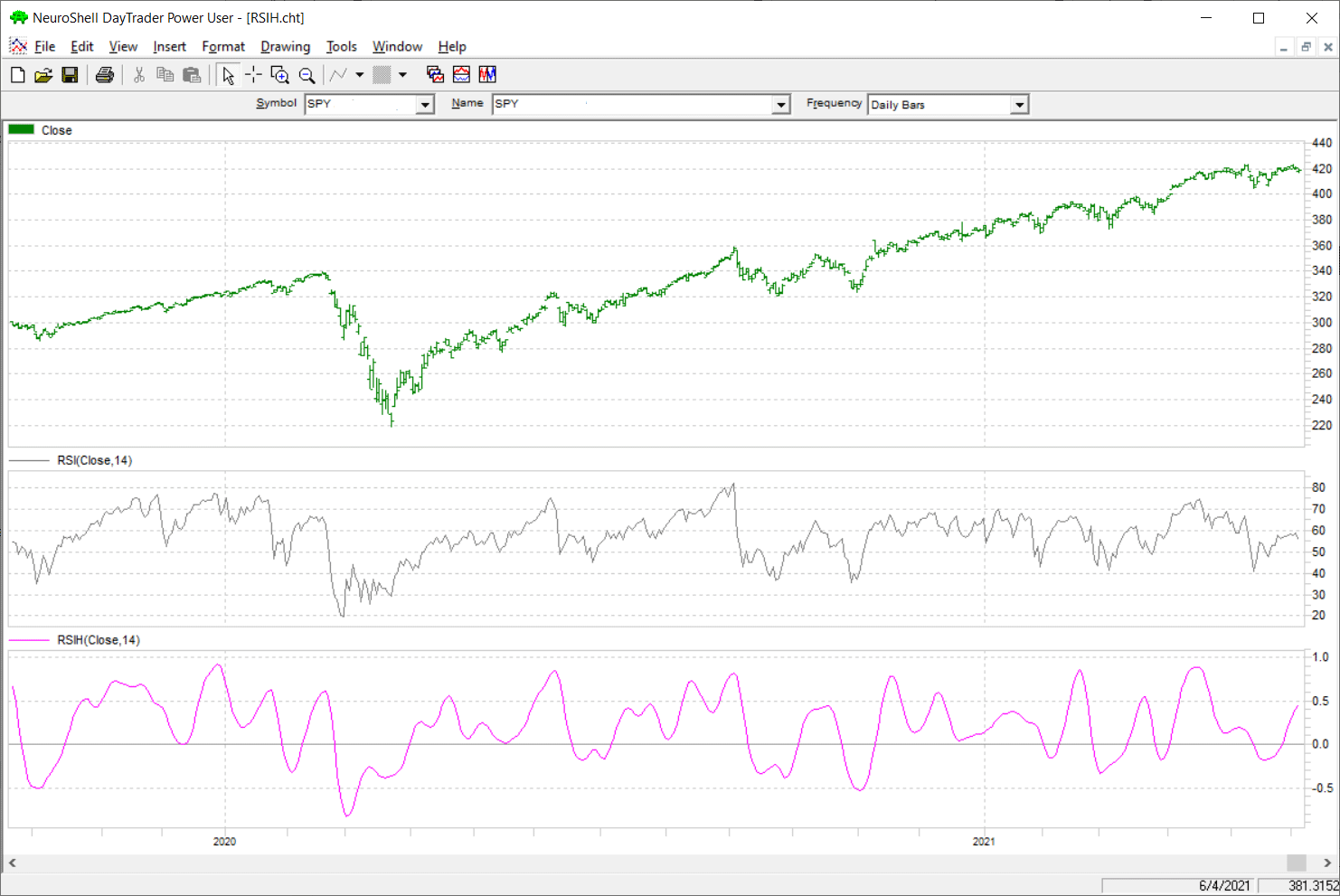
Task: Select the RSIH(Close,14) legend label
Action: (99, 640)
